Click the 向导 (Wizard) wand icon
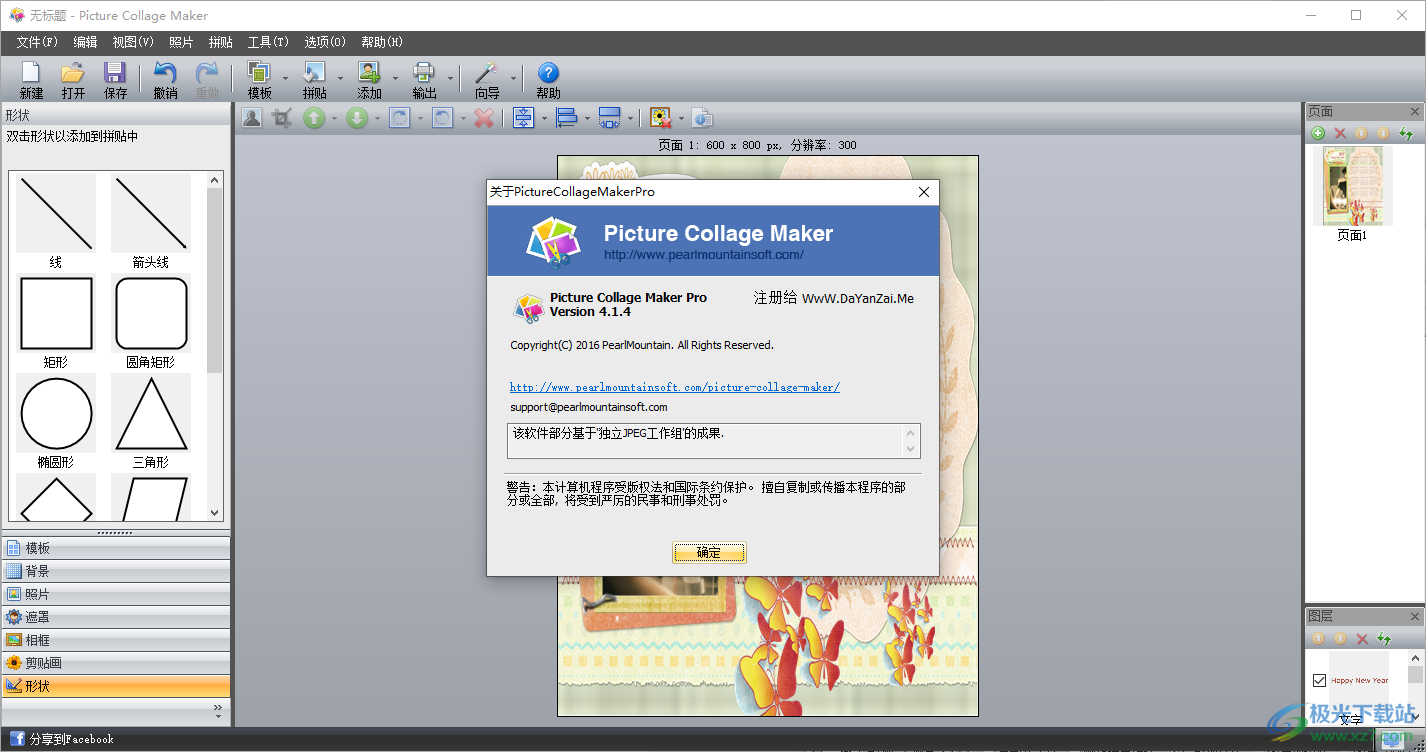Viewport: 1426px width, 752px height. pos(486,73)
